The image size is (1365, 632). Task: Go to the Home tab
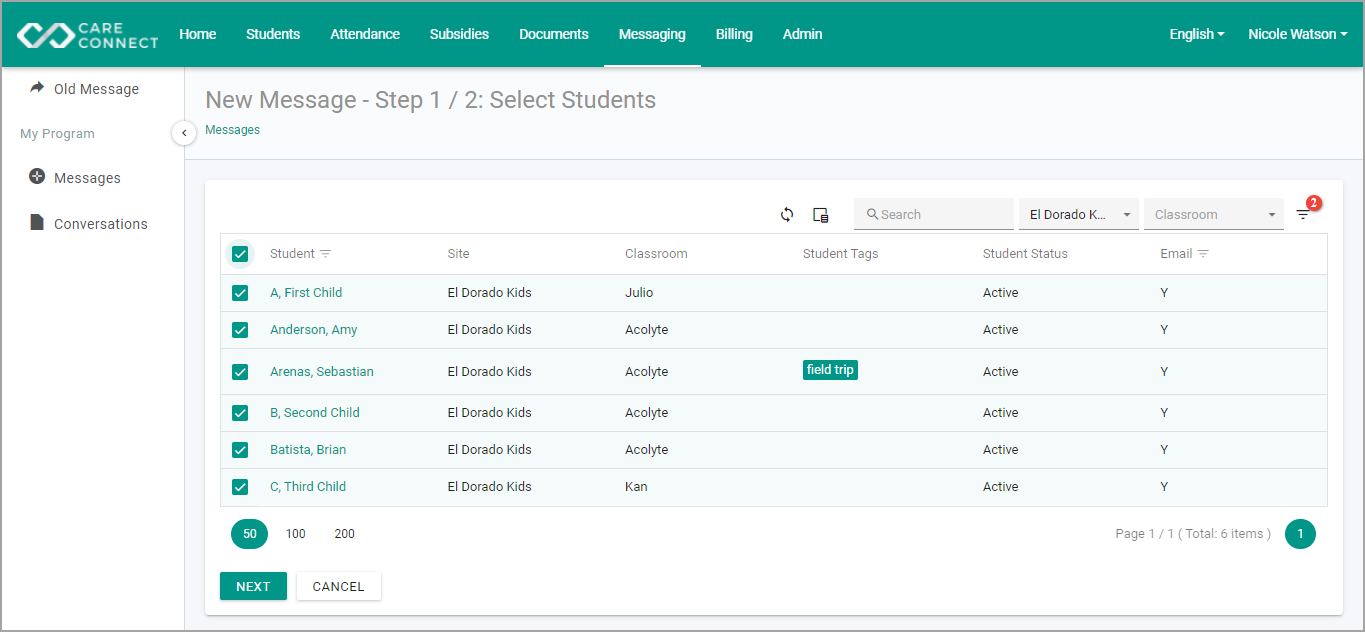pos(198,34)
